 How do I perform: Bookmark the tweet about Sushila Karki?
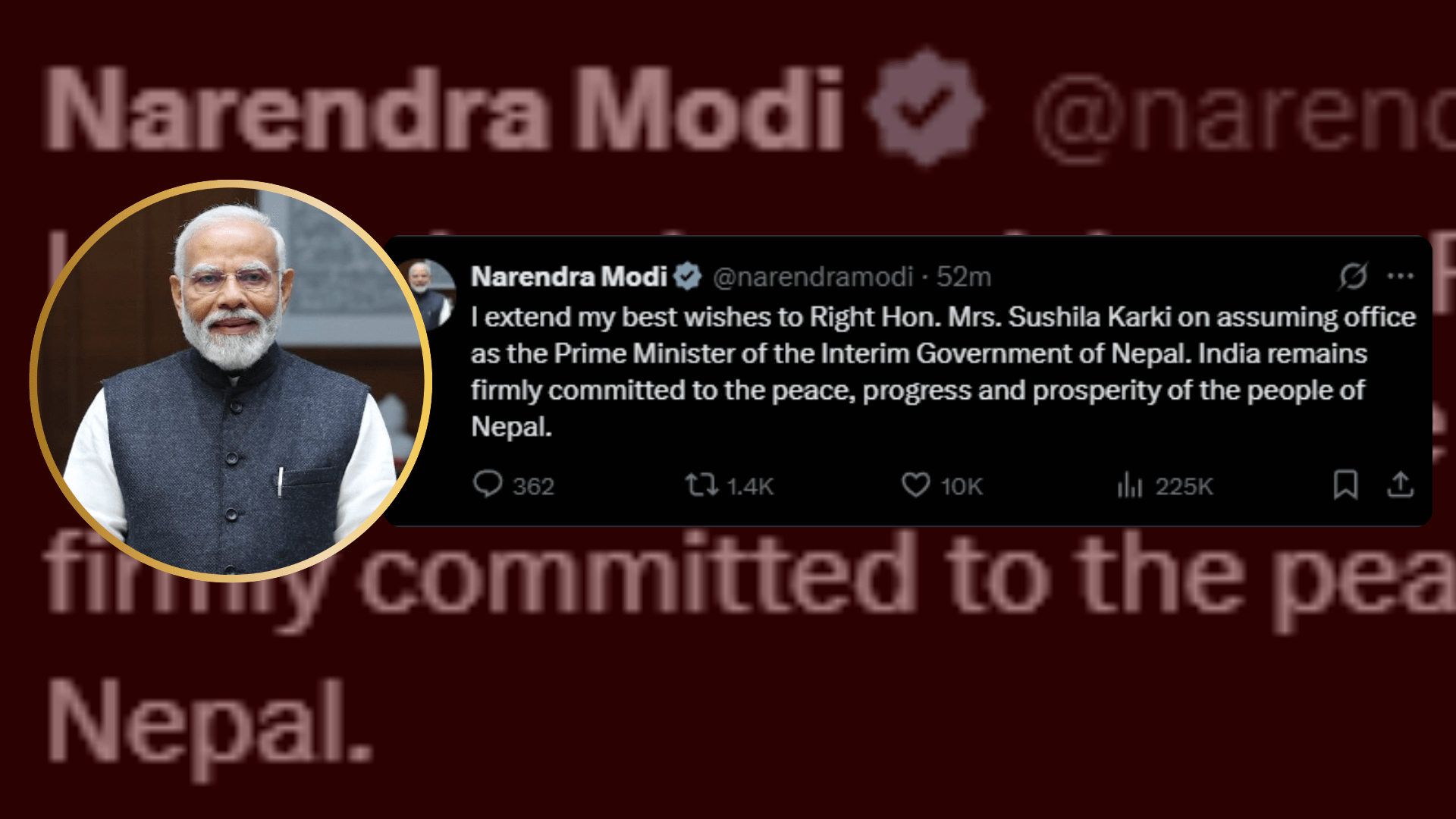click(x=1345, y=485)
